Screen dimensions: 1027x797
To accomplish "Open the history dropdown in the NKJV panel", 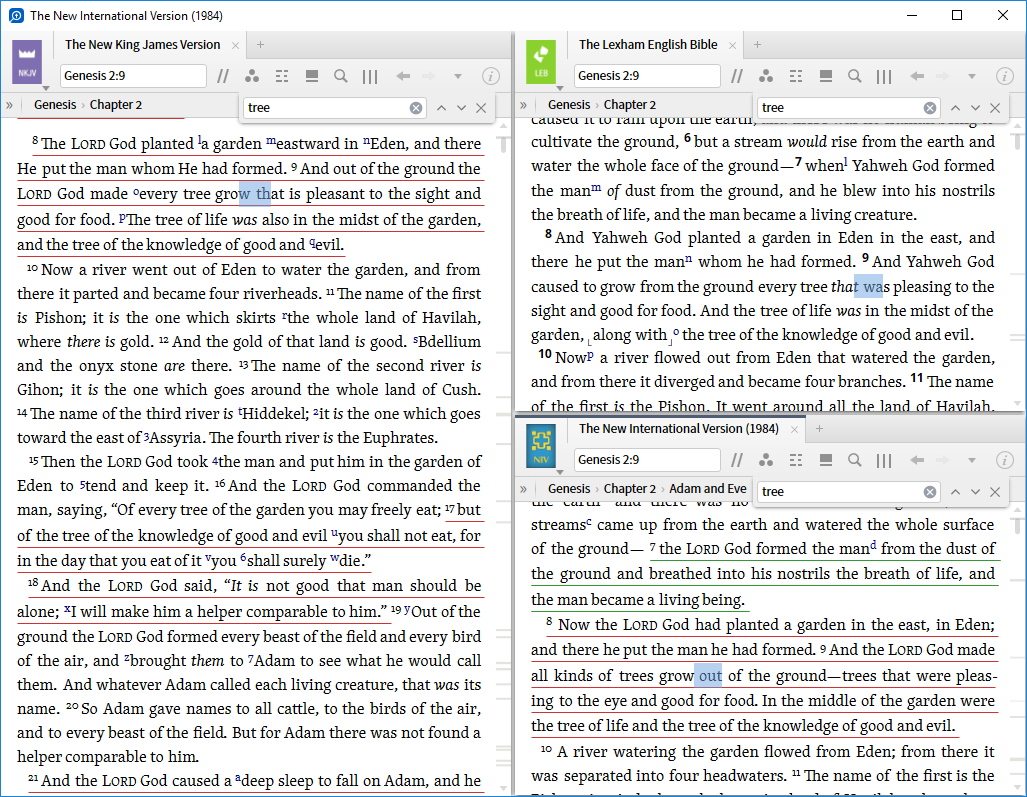I will point(458,76).
